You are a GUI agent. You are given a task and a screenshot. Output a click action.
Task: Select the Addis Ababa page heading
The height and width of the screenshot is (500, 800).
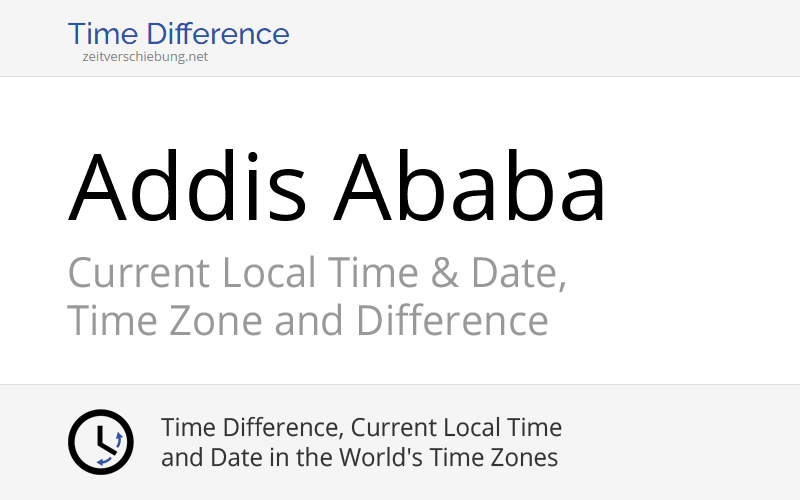337,186
